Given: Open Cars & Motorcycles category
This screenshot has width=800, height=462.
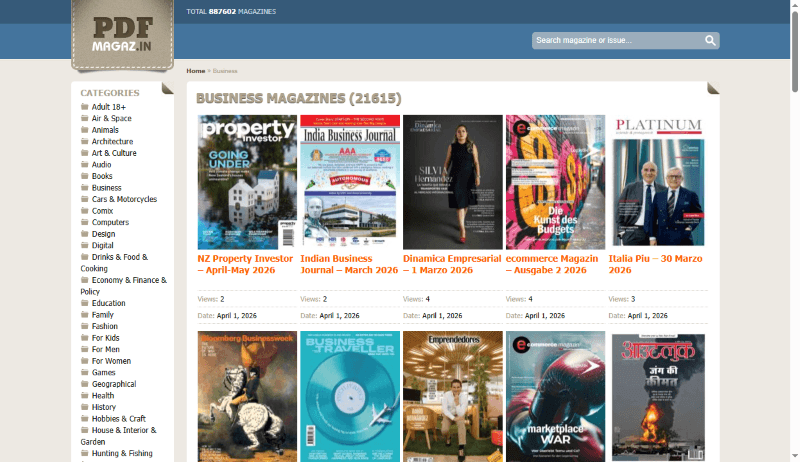Looking at the screenshot, I should point(124,199).
